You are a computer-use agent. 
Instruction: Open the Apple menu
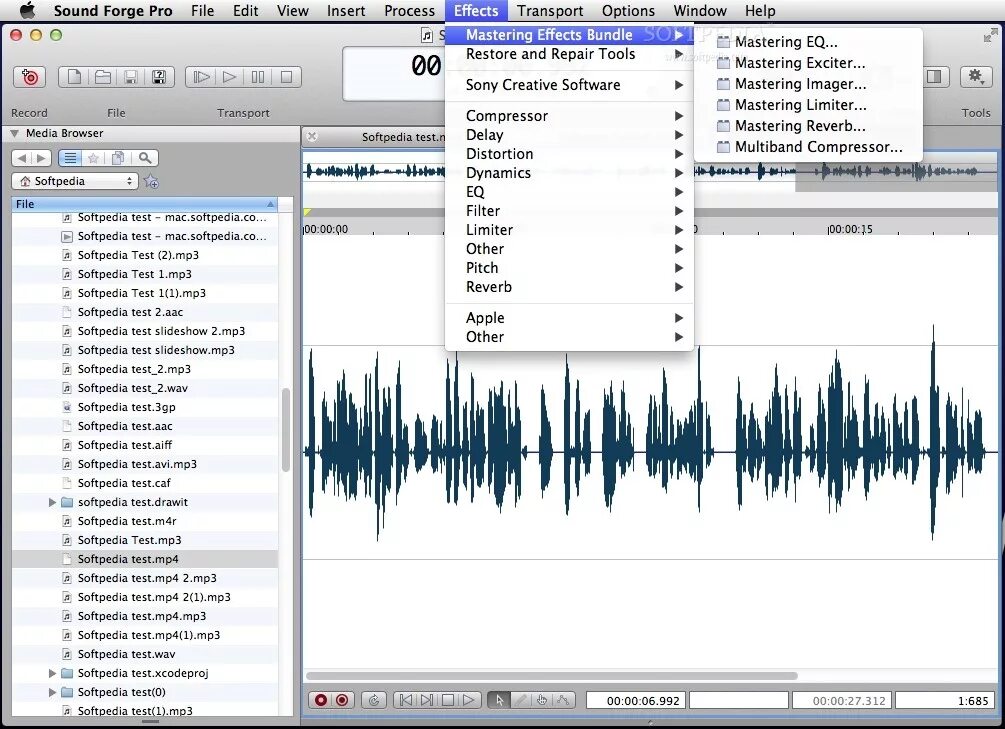pos(28,11)
